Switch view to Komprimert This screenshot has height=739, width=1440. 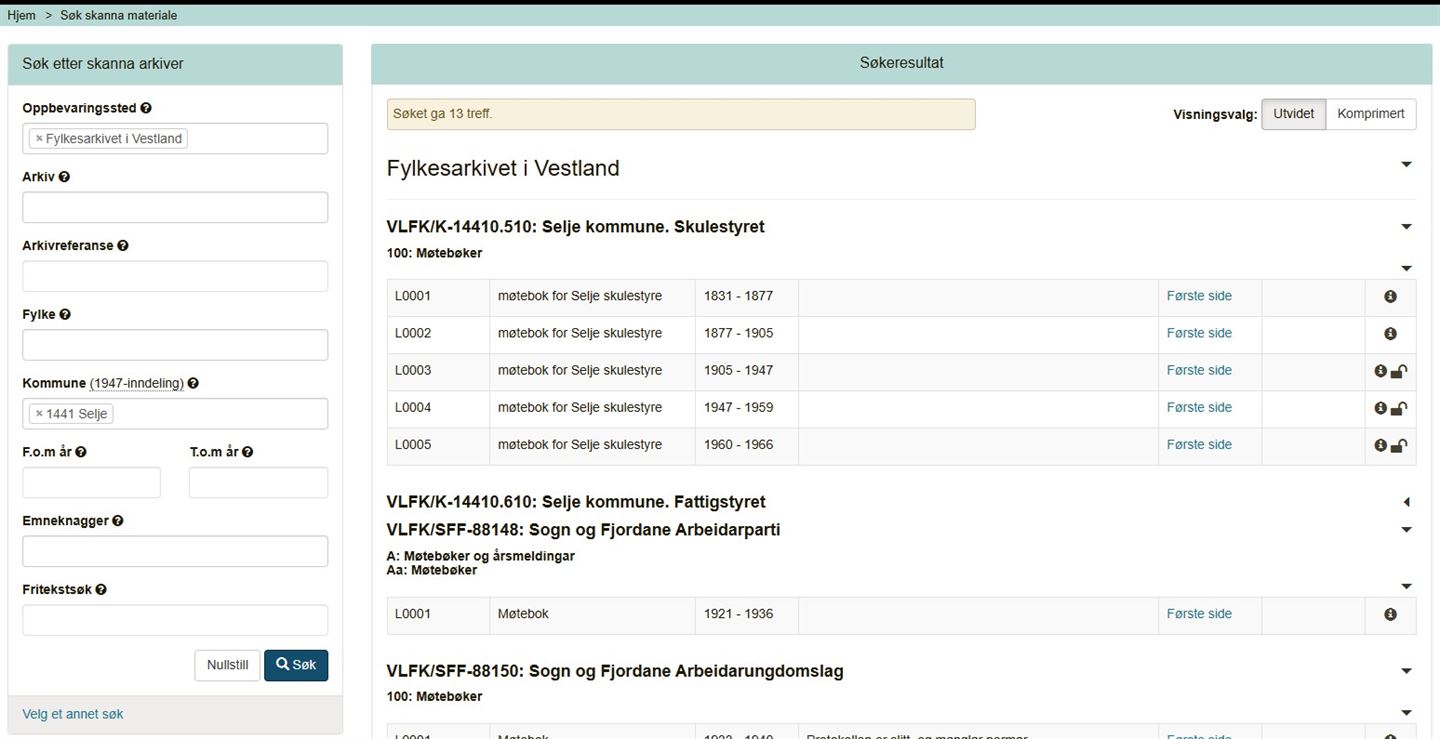(1370, 114)
